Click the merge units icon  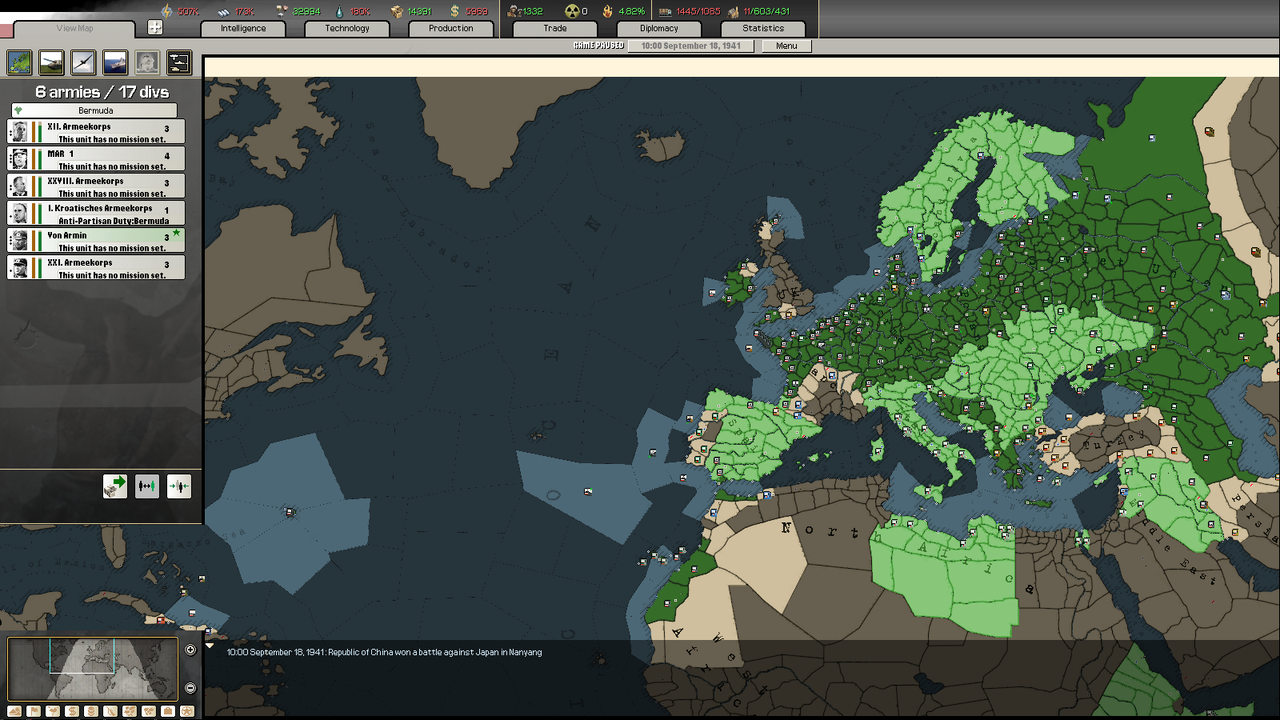pos(179,486)
